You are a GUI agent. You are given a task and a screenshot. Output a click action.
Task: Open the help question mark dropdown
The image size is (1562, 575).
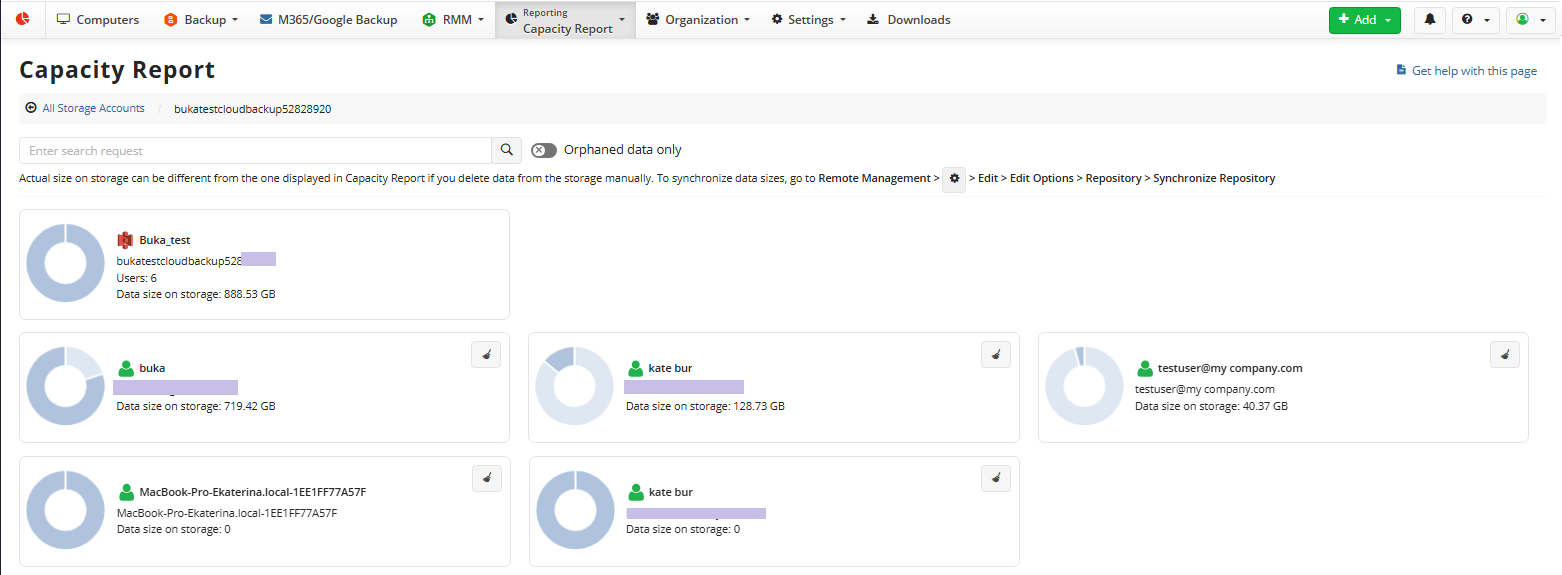(1475, 20)
